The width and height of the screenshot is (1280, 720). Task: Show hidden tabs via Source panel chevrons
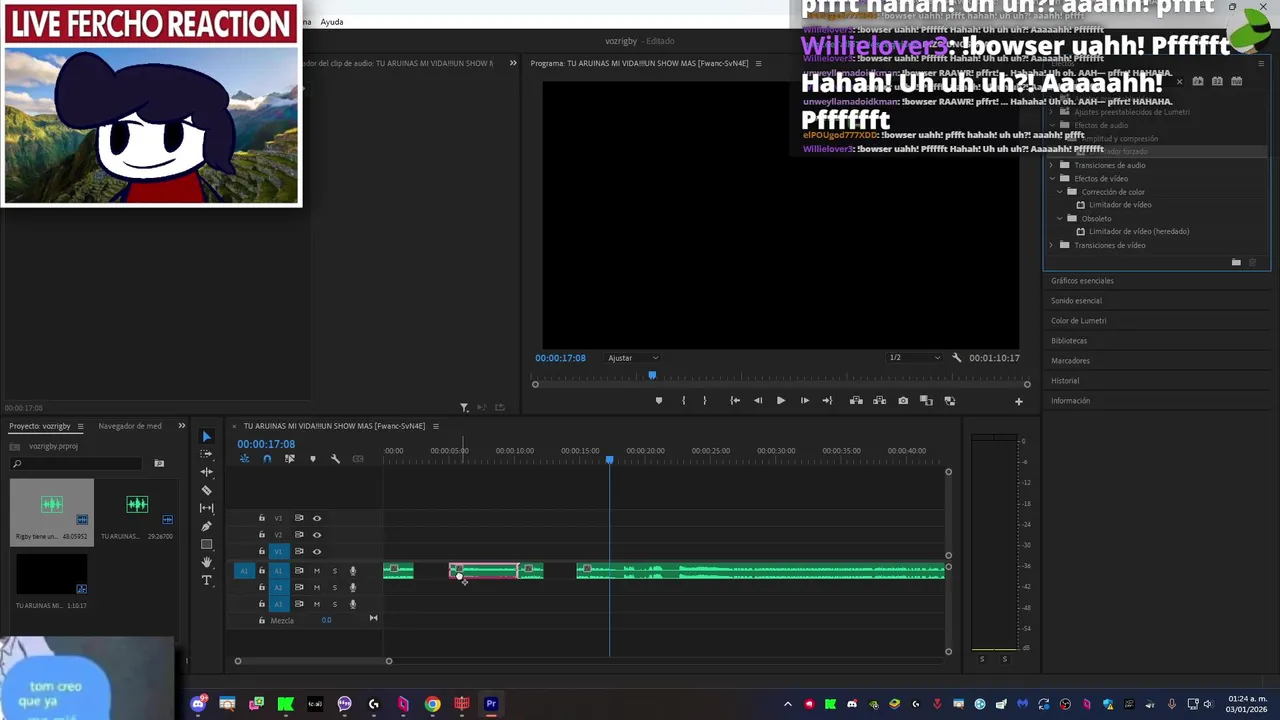[513, 63]
